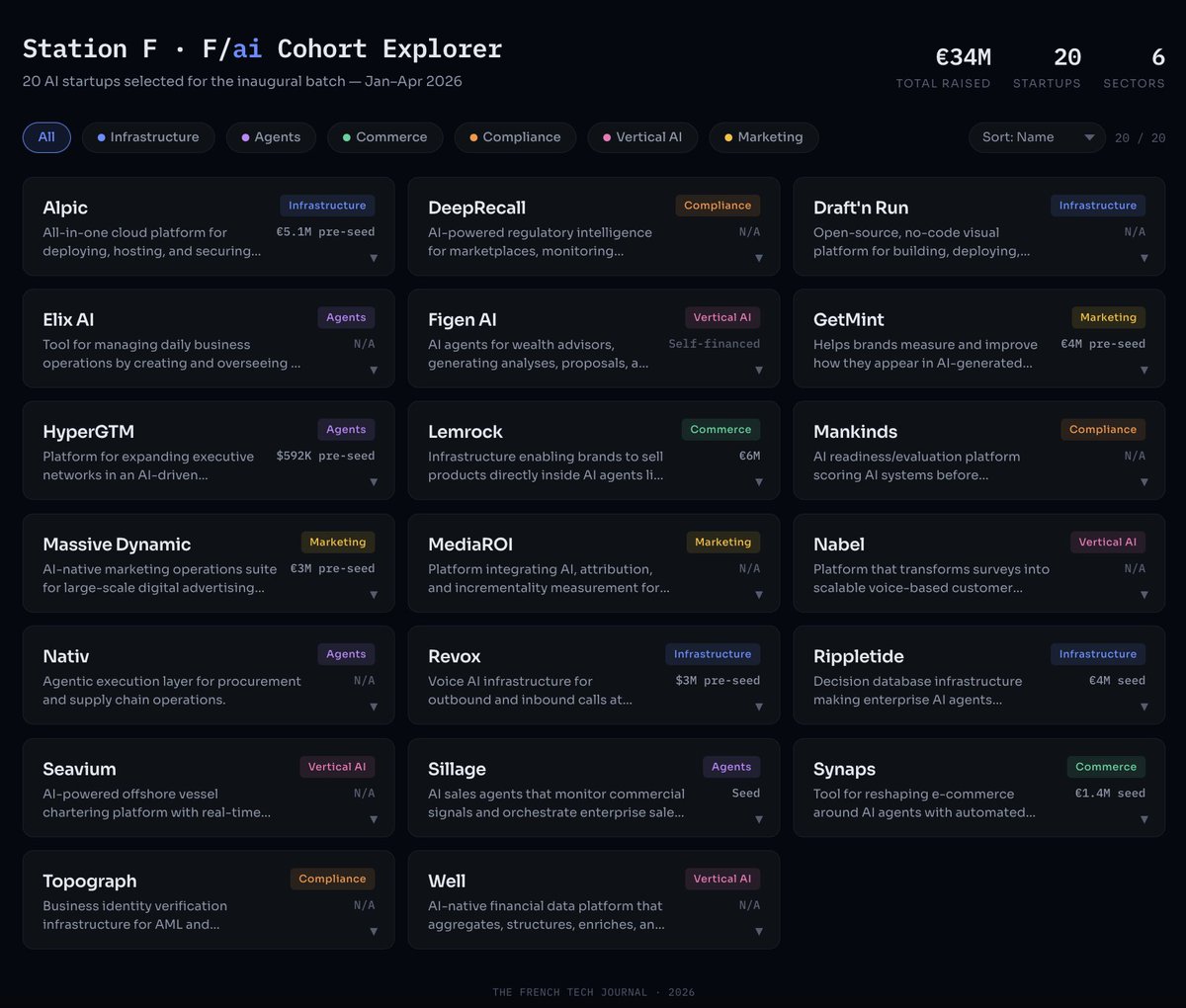1186x1008 pixels.
Task: Click the $592K pre-seed funding value
Action: tap(325, 457)
